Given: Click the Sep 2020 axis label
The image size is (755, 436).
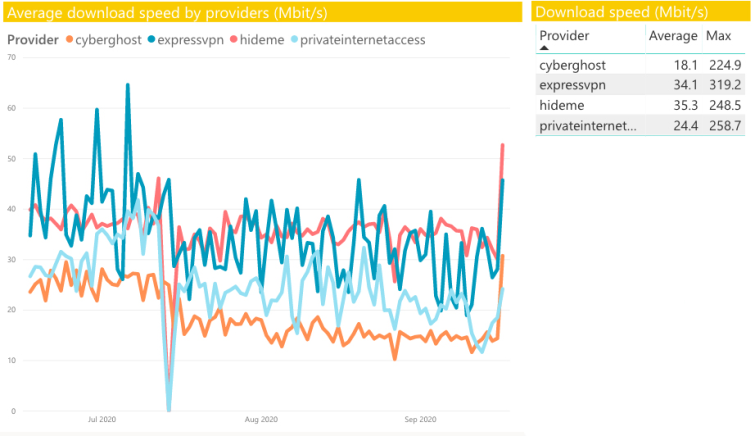Looking at the screenshot, I should coord(420,419).
